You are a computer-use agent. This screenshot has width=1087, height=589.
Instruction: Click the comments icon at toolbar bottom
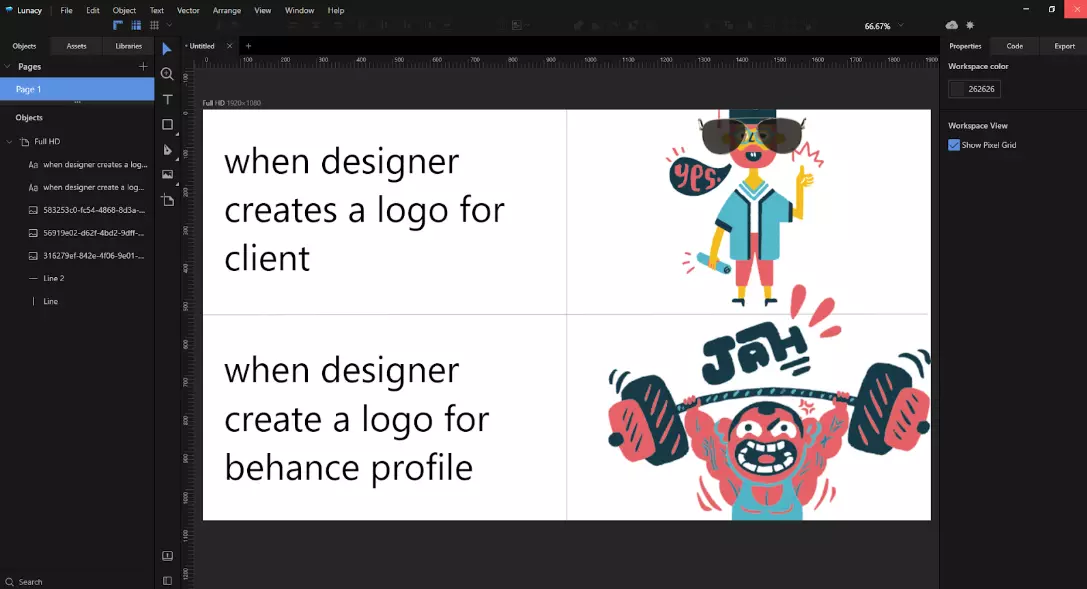(x=167, y=556)
